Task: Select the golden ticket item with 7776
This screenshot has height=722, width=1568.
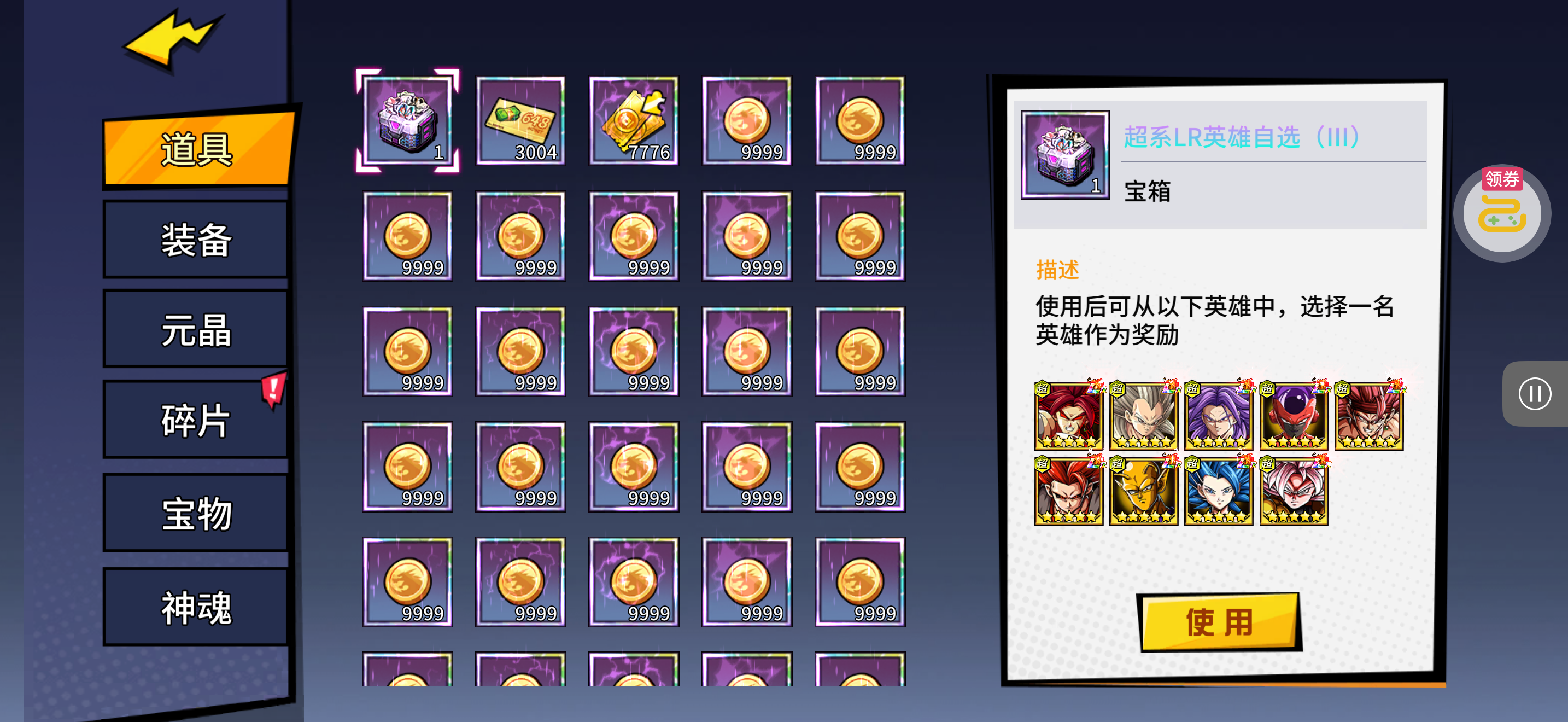Action: pyautogui.click(x=634, y=120)
